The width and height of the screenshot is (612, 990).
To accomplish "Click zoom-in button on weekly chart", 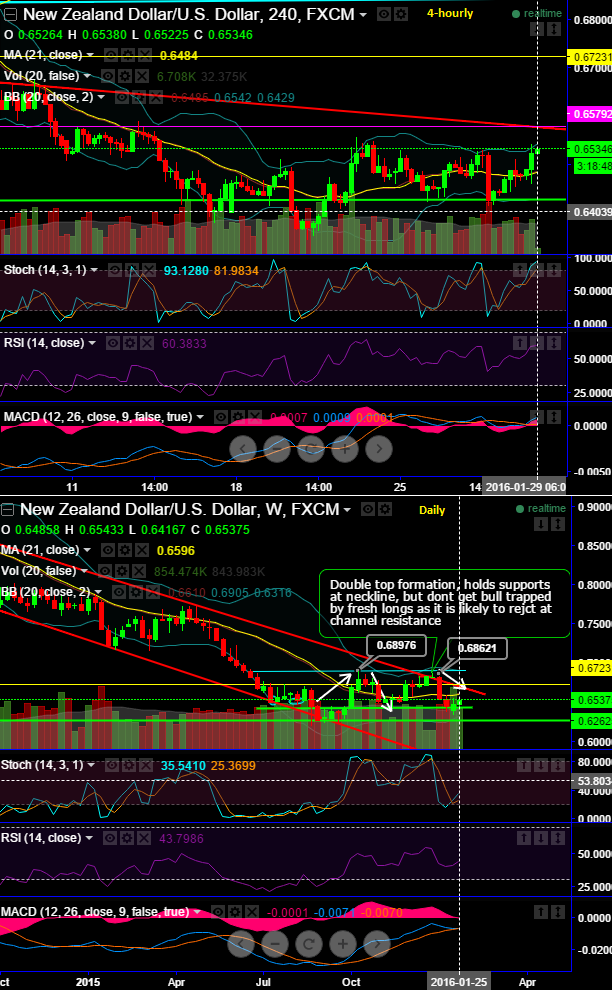I will 343,945.
